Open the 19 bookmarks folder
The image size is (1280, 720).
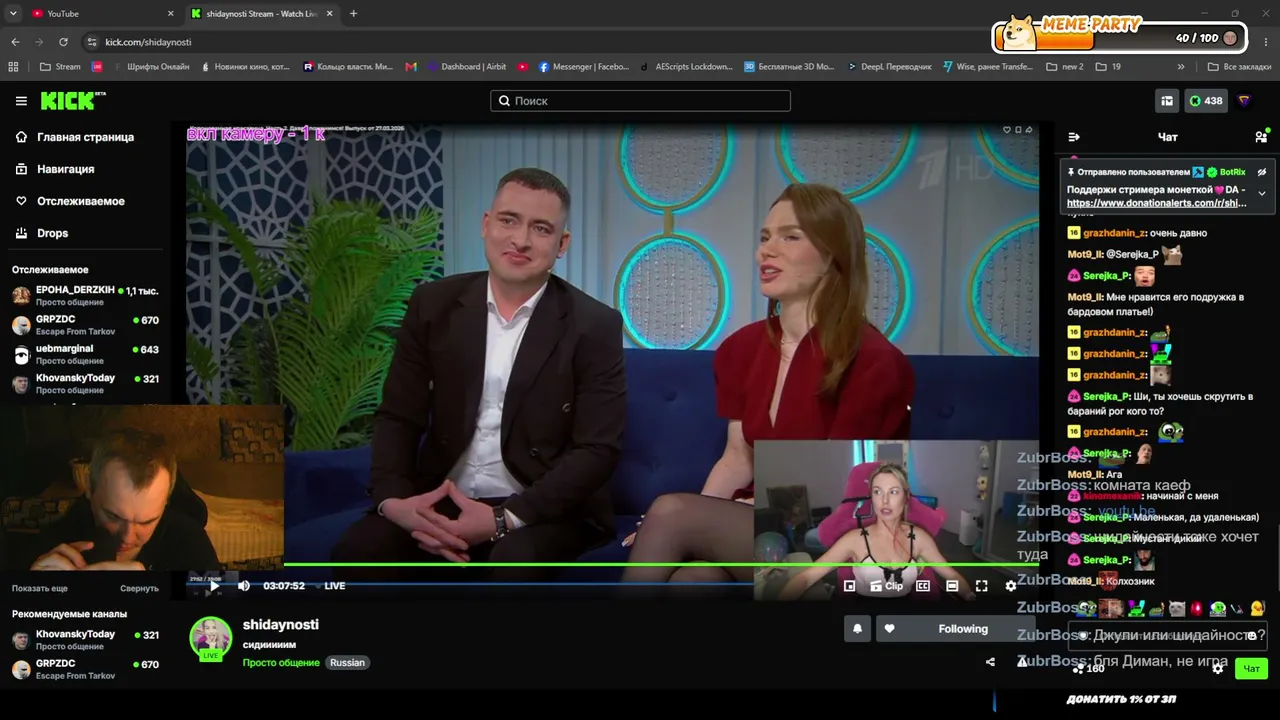[x=1108, y=67]
